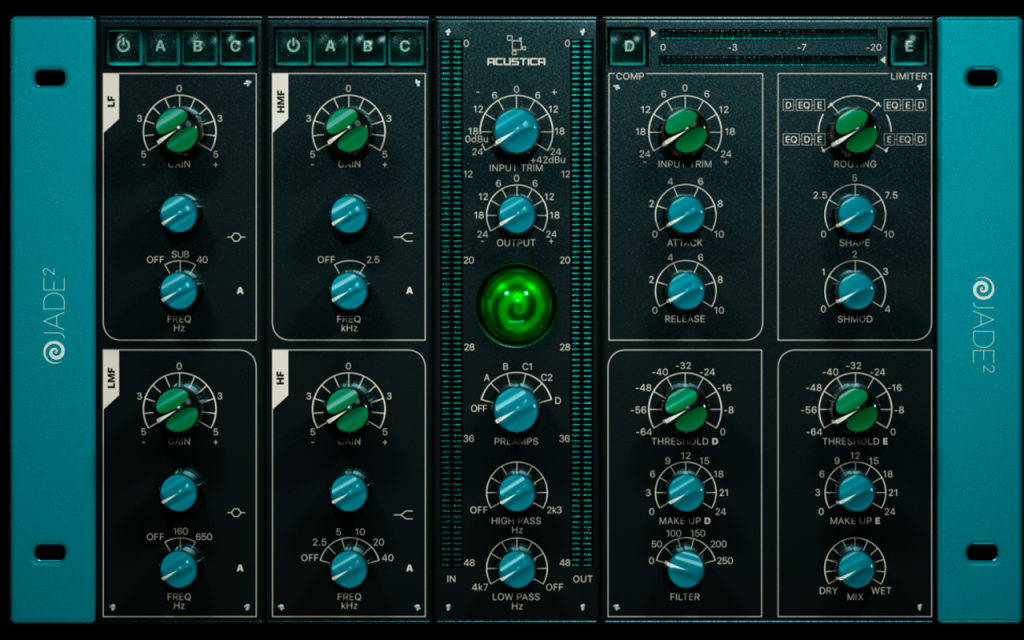Click the green LMF GAIN knob

tap(178, 409)
